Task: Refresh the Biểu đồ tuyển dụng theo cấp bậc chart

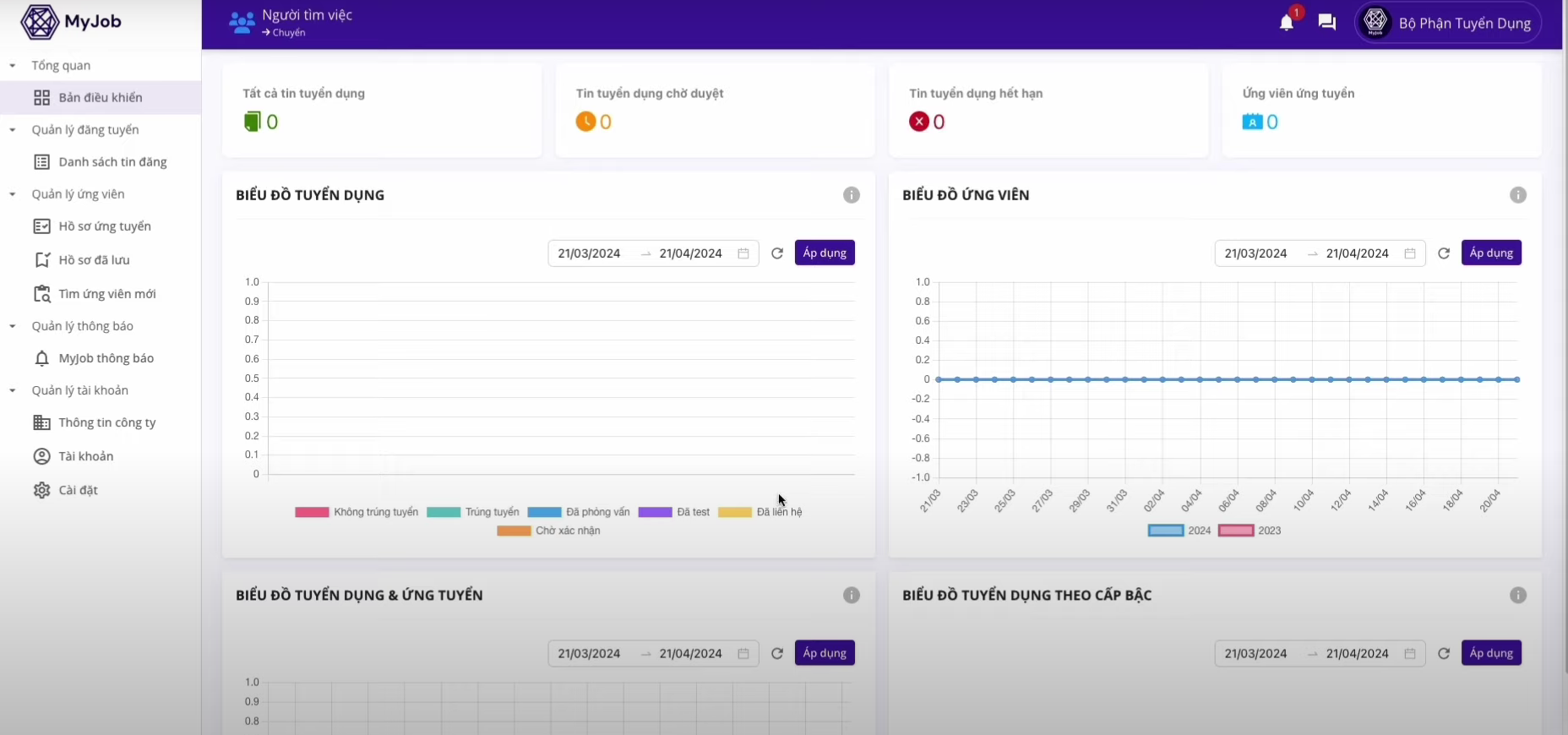Action: (1444, 654)
